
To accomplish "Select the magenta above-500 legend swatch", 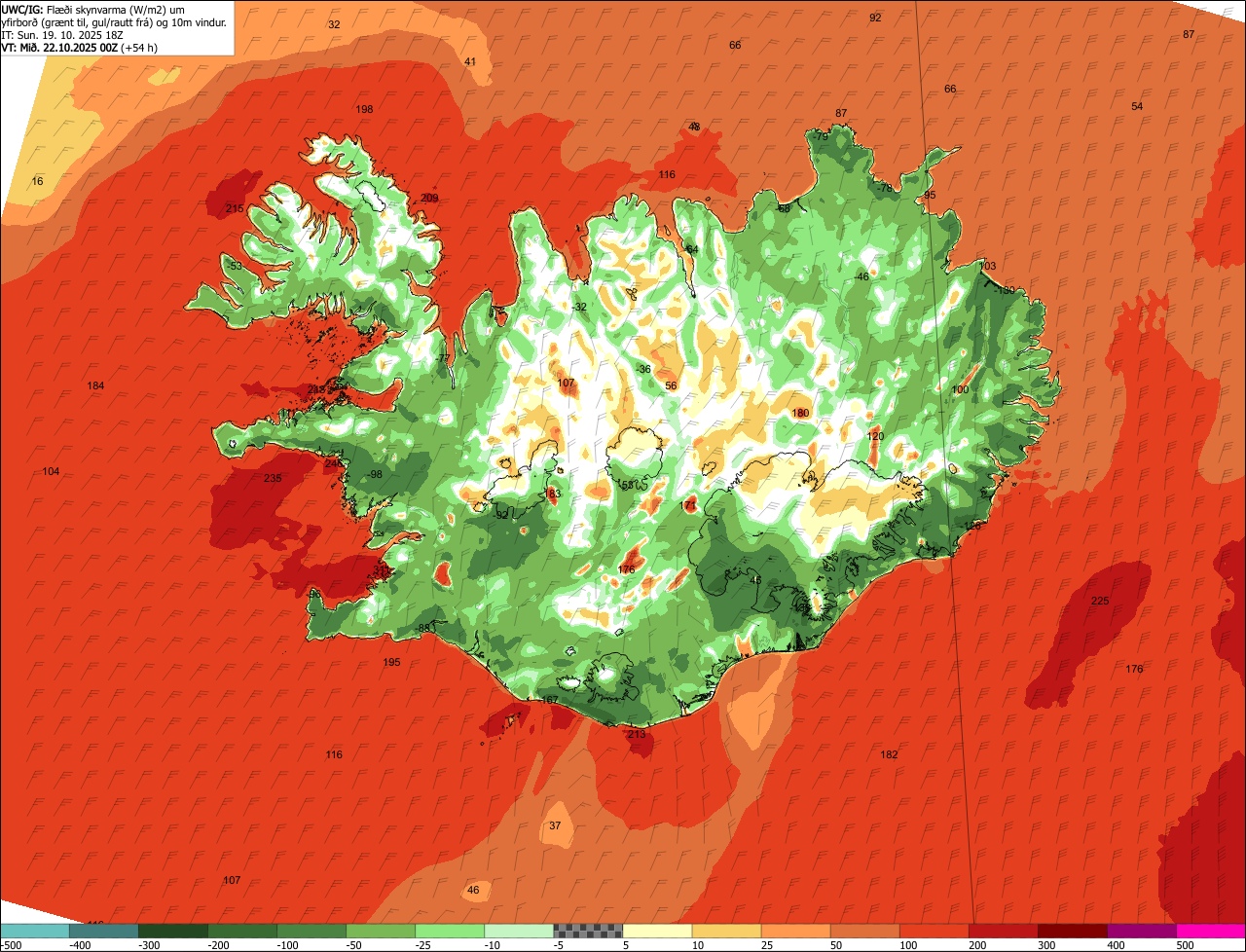I will click(x=1210, y=931).
